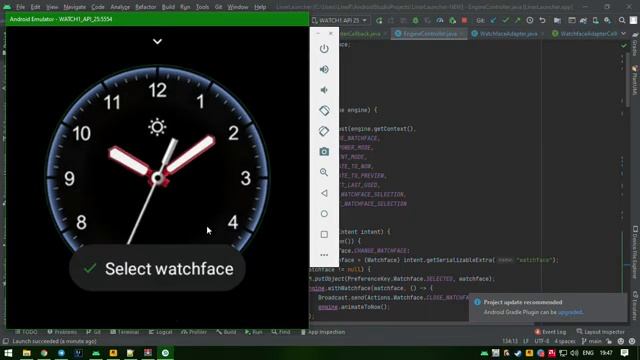640x360 pixels.
Task: Click the Git push arrow icon
Action: tap(517, 20)
